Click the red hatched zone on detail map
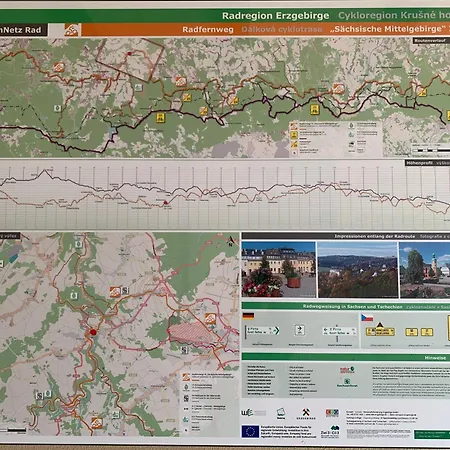Image resolution: width=450 pixels, height=450 pixels. tap(189, 332)
